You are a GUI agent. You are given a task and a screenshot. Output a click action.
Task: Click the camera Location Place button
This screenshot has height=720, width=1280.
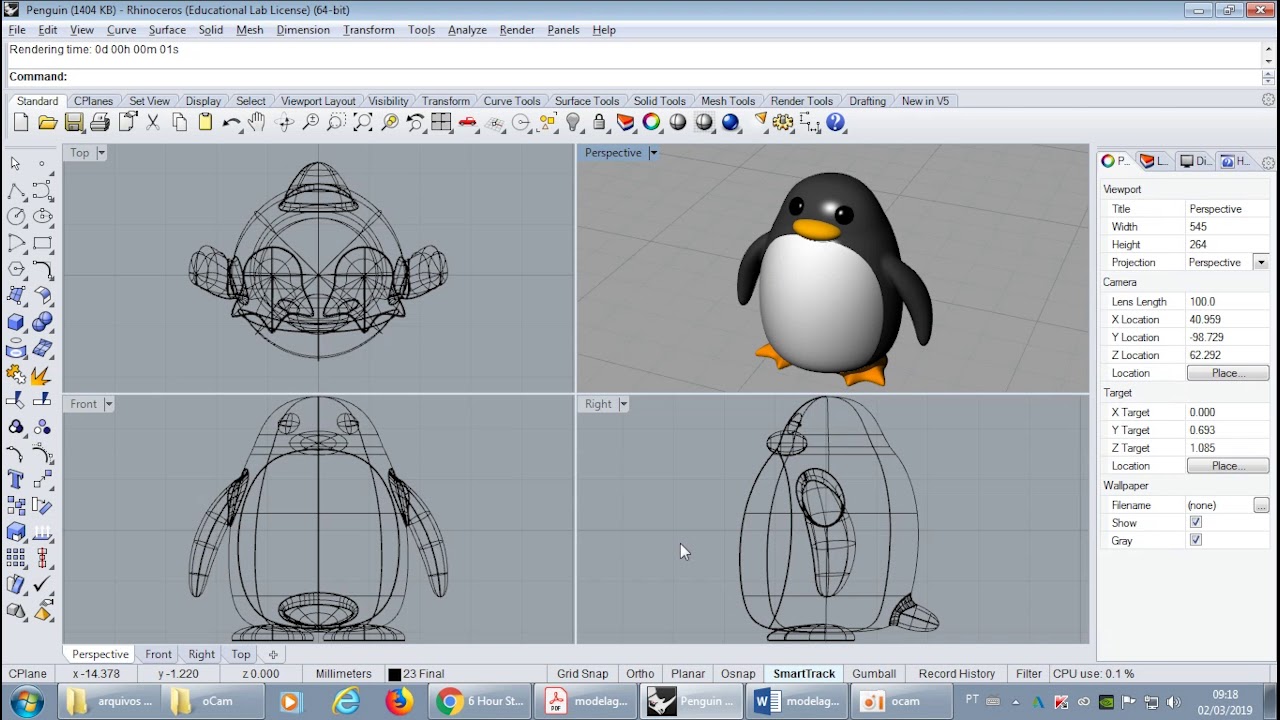pos(1228,373)
